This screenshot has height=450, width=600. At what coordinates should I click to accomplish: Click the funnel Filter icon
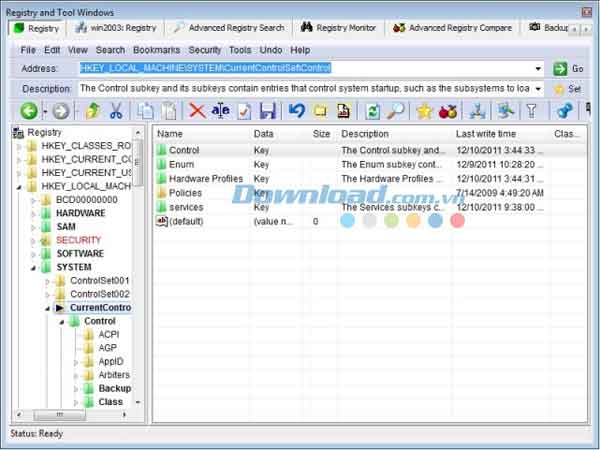(532, 111)
